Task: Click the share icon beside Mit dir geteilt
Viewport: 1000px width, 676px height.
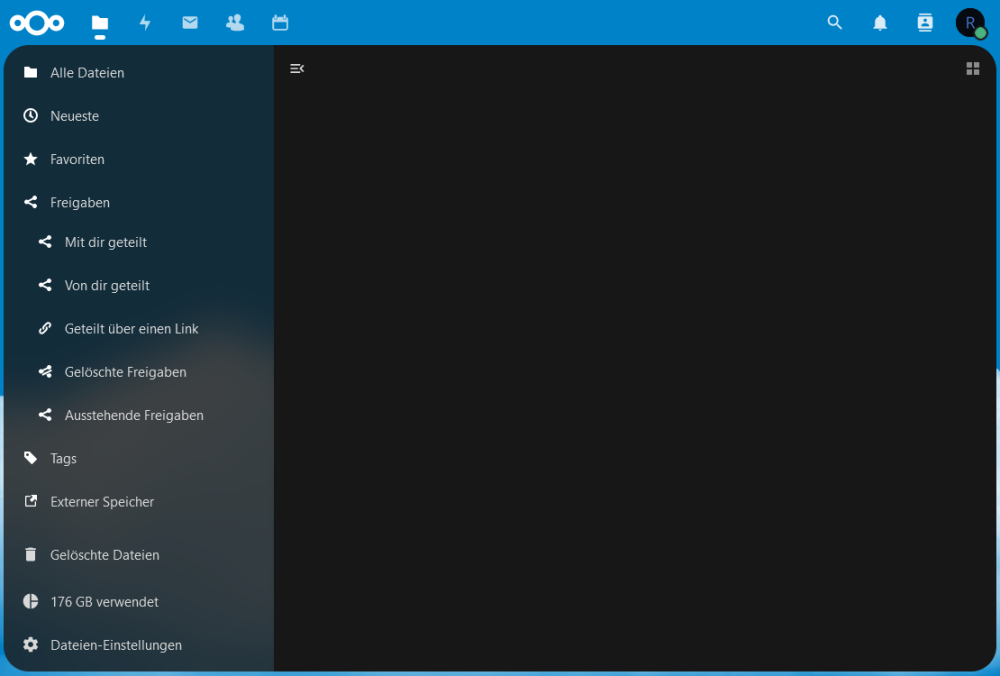Action: click(45, 242)
